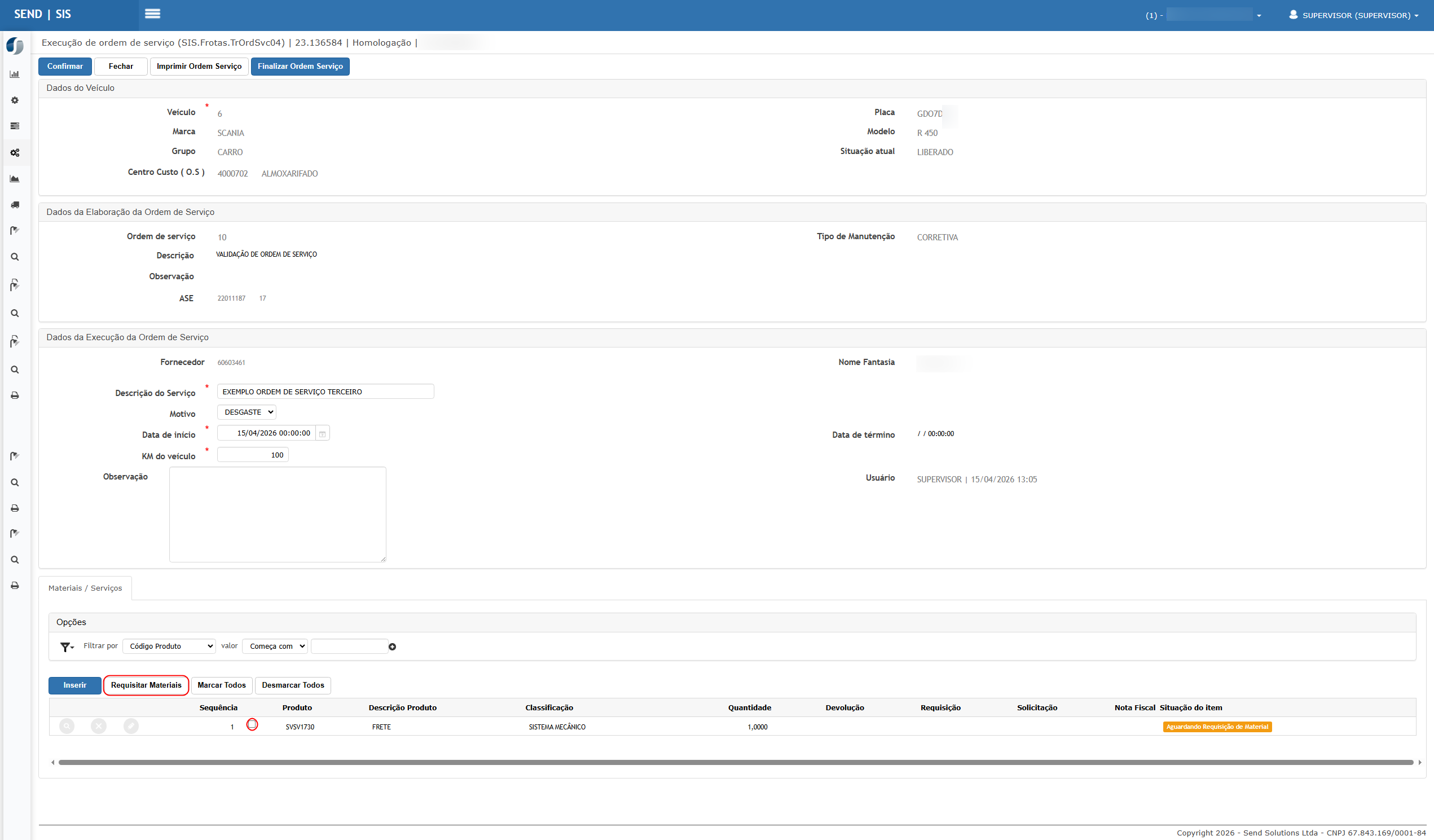The height and width of the screenshot is (840, 1434).
Task: Expand the Começa com condition dropdown
Action: click(x=275, y=646)
